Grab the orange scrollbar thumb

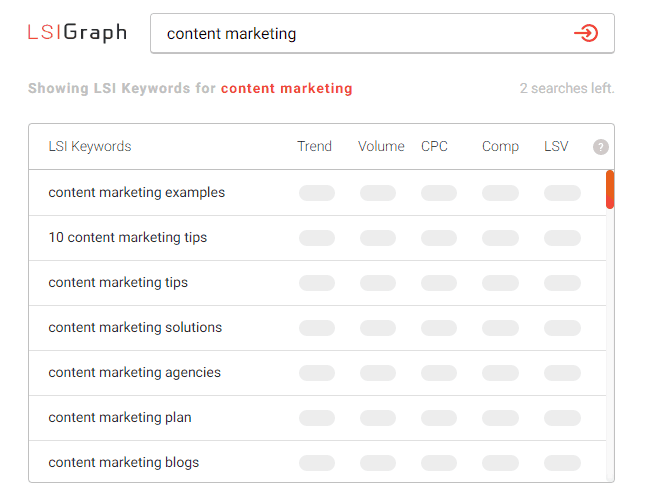coord(610,189)
